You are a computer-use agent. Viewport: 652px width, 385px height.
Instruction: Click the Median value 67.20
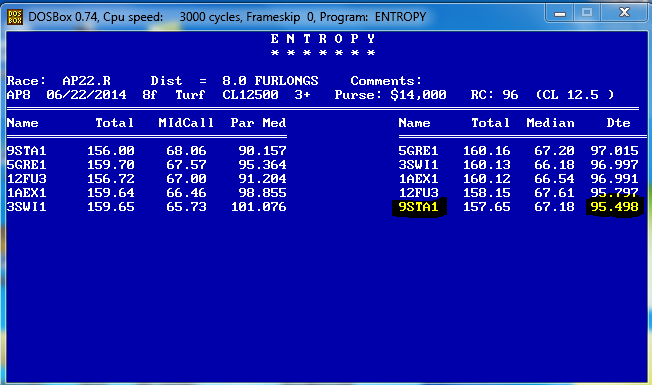coord(554,151)
